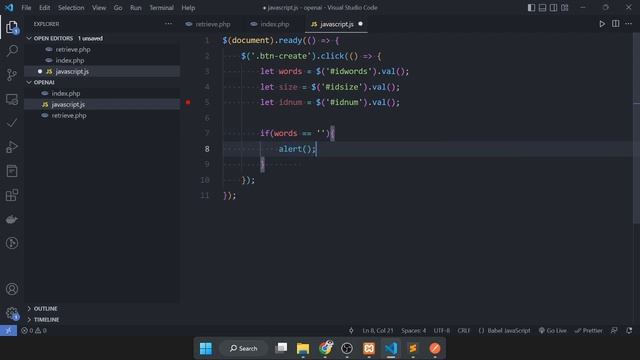Open the notifications bell icon
640x360 pixels.
pyautogui.click(x=629, y=331)
